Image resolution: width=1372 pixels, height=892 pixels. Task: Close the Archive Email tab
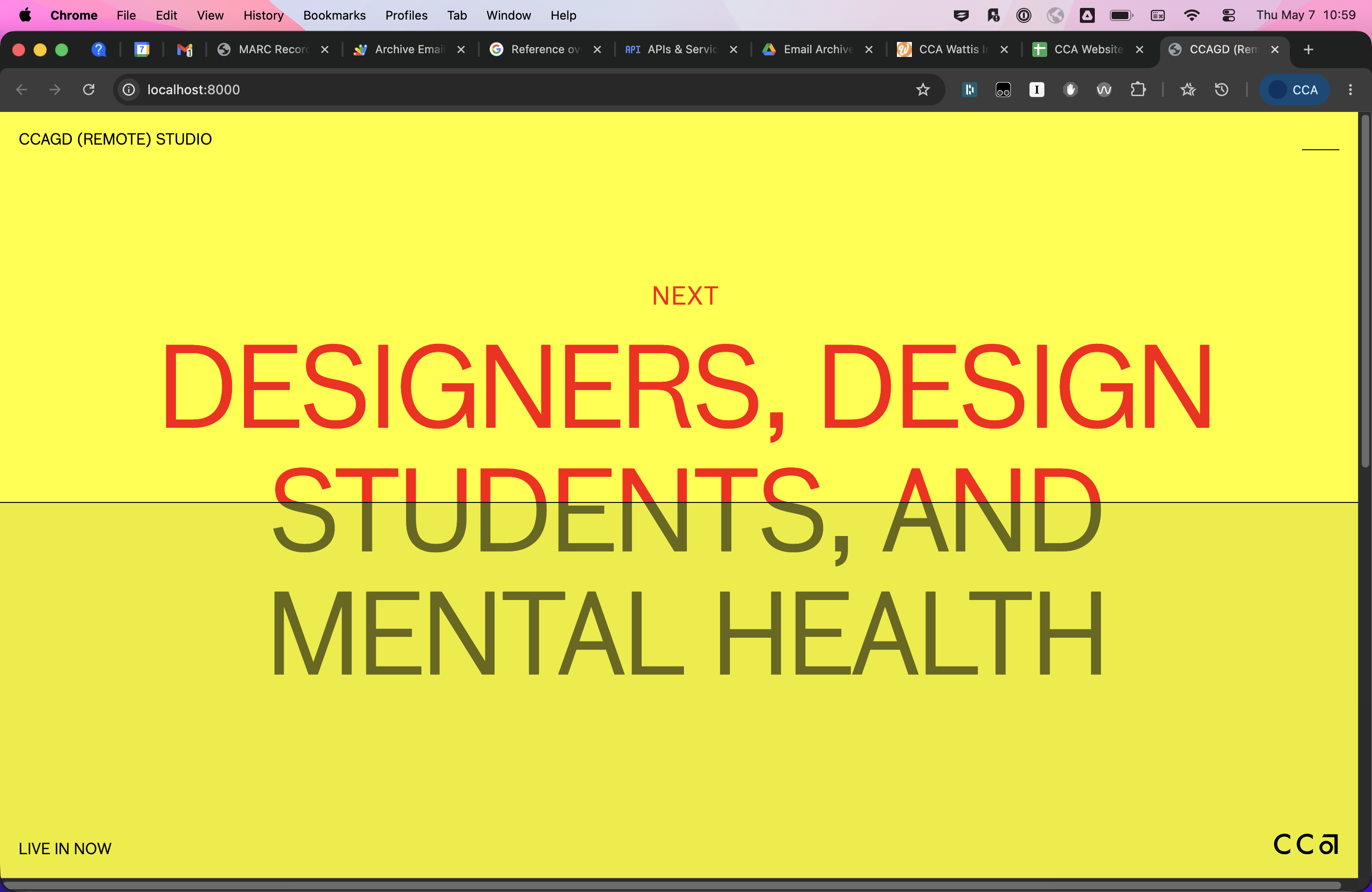pyautogui.click(x=461, y=49)
